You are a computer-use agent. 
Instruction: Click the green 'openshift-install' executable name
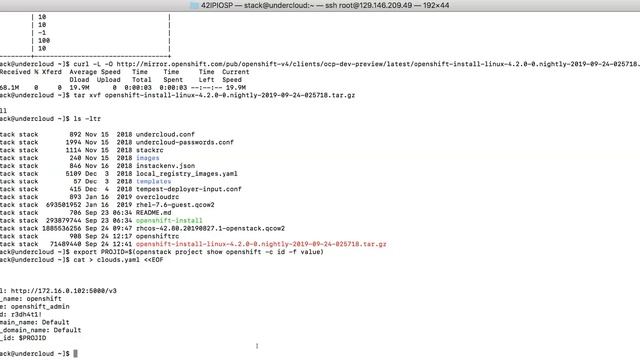point(169,220)
